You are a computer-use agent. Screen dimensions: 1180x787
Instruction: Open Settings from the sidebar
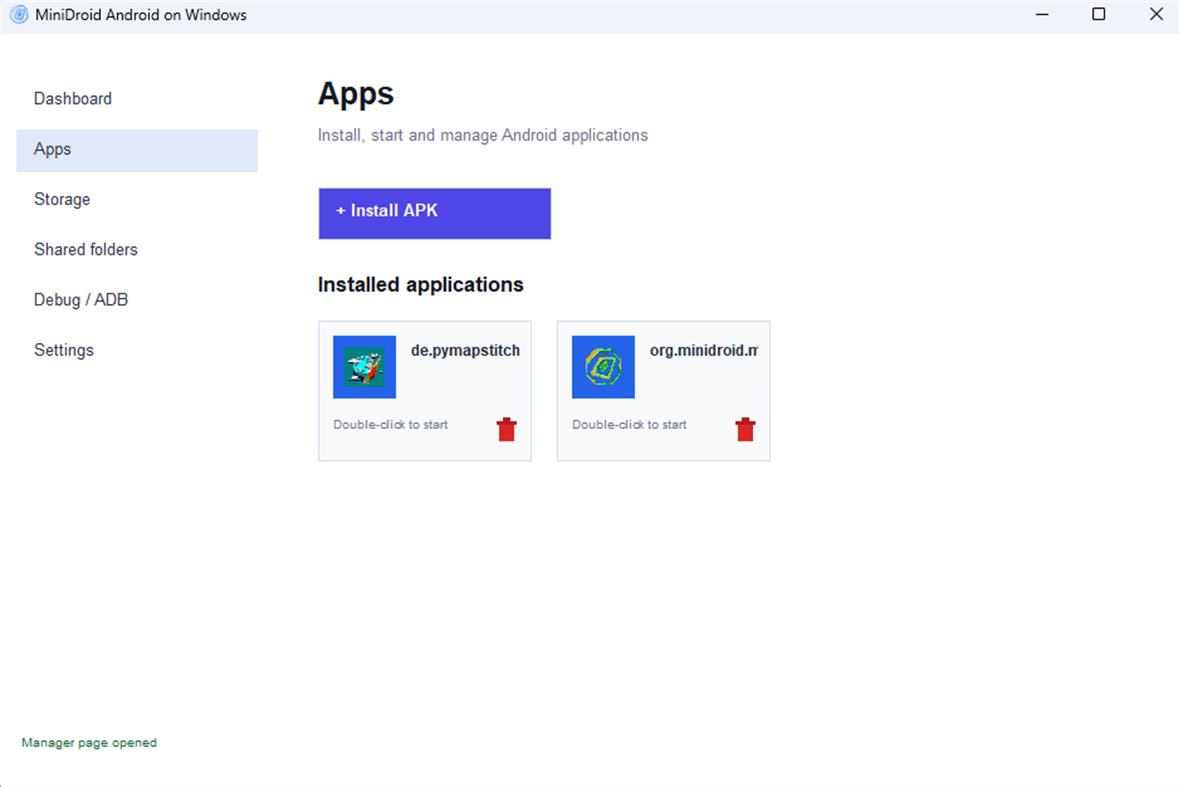(137, 351)
